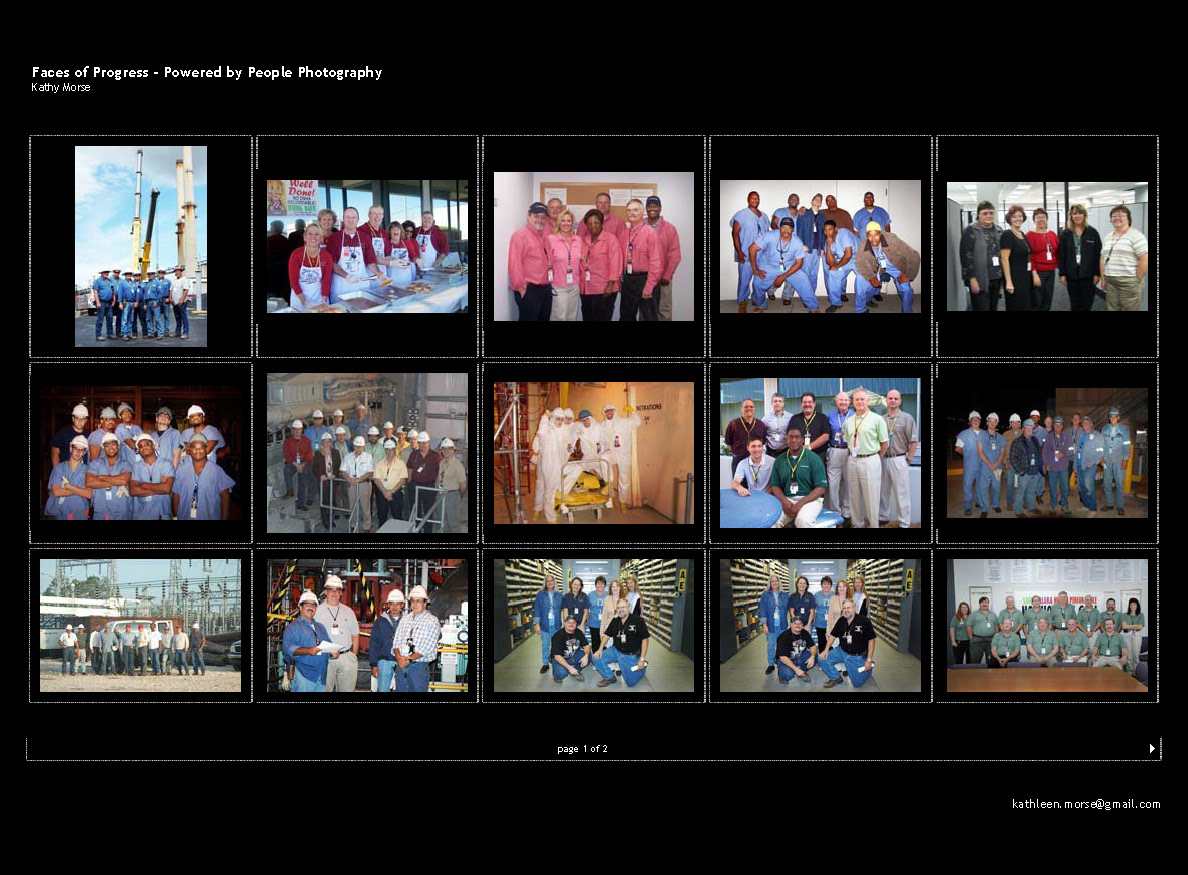The image size is (1188, 875).
Task: Open second storage aisle group thumbnail in fourth column
Action: (x=821, y=626)
